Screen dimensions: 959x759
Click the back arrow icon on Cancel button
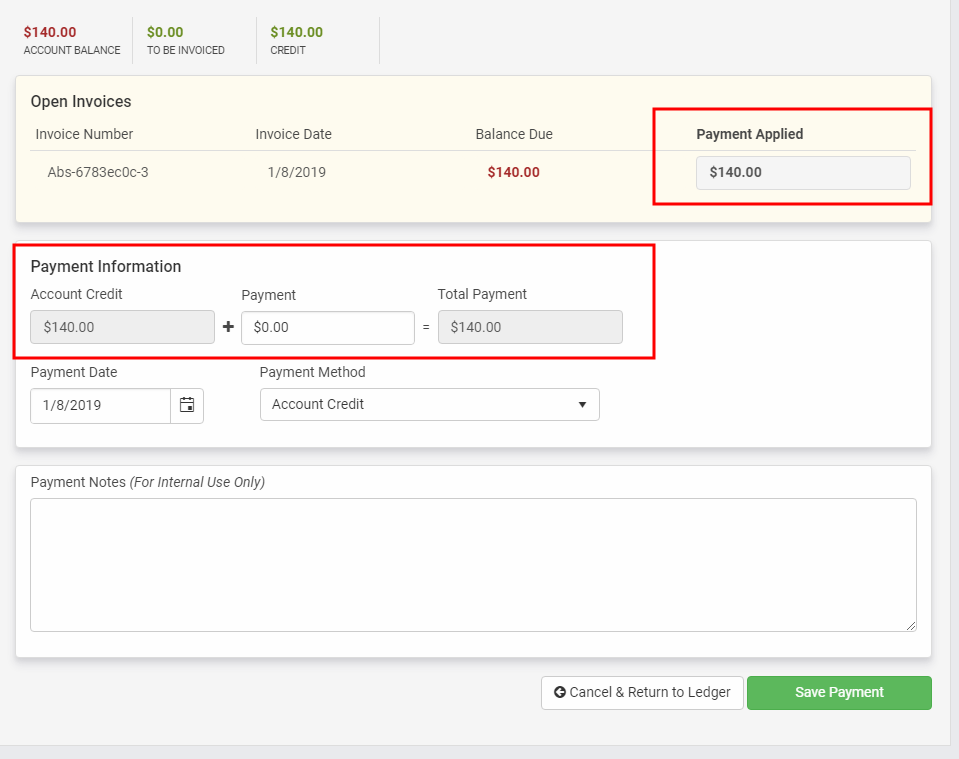click(560, 692)
